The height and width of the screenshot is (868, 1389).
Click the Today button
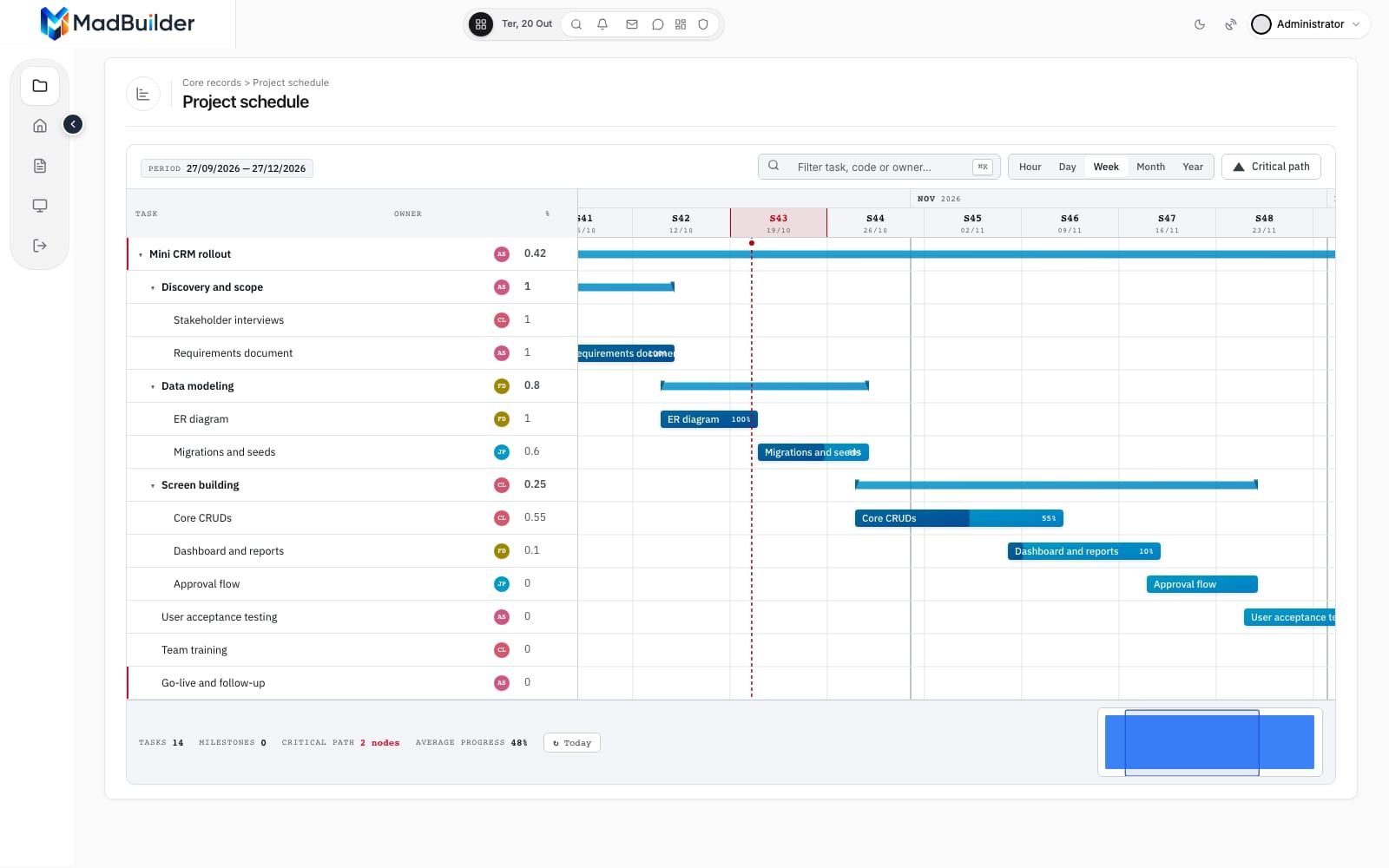tap(572, 743)
